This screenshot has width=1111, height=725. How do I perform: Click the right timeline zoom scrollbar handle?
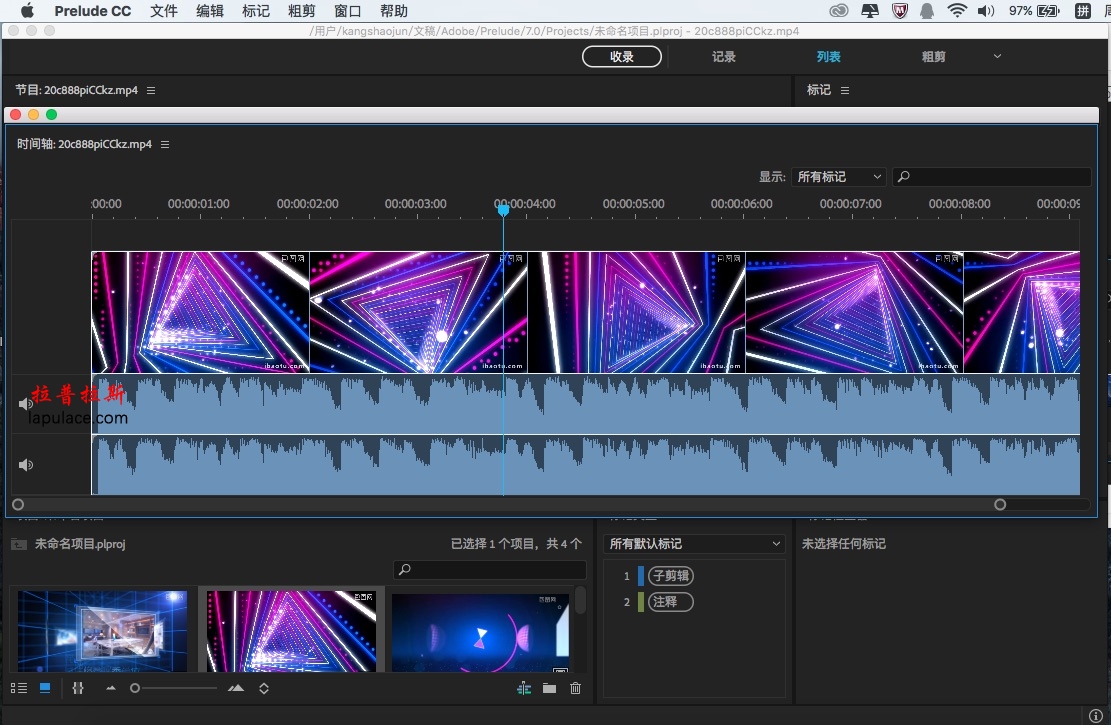coord(1000,505)
